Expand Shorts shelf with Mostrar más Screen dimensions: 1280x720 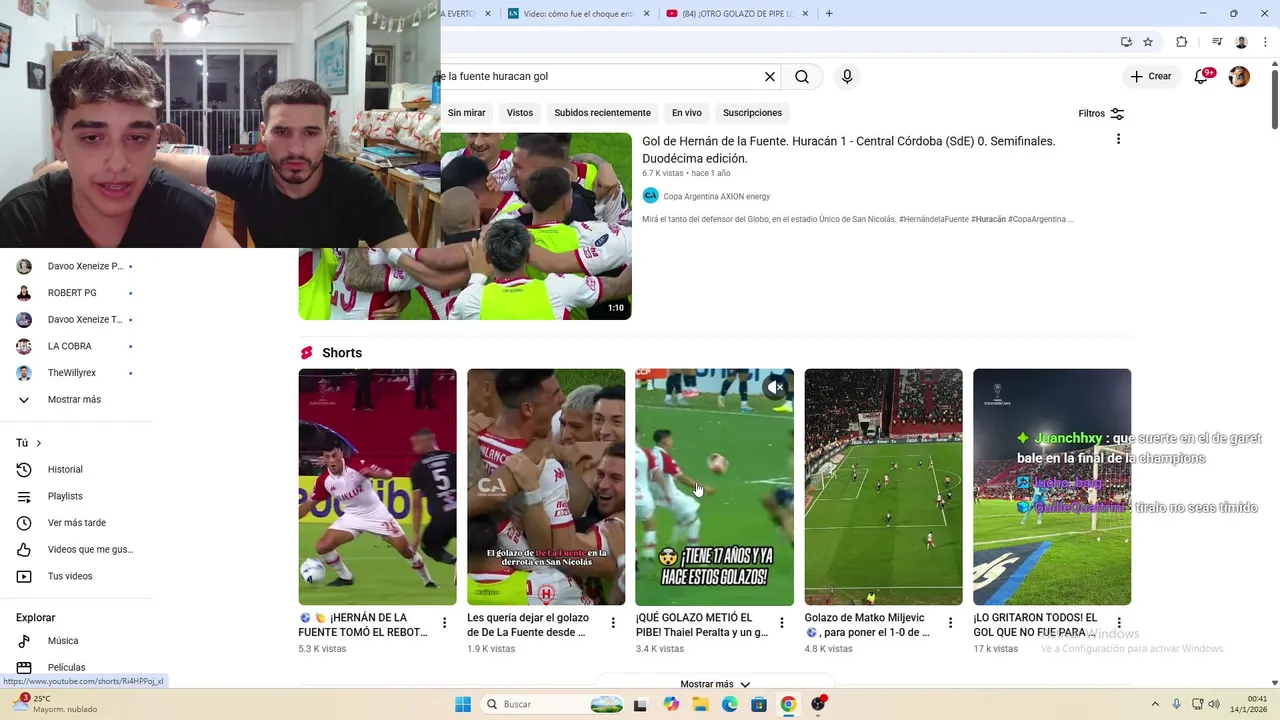(x=715, y=684)
